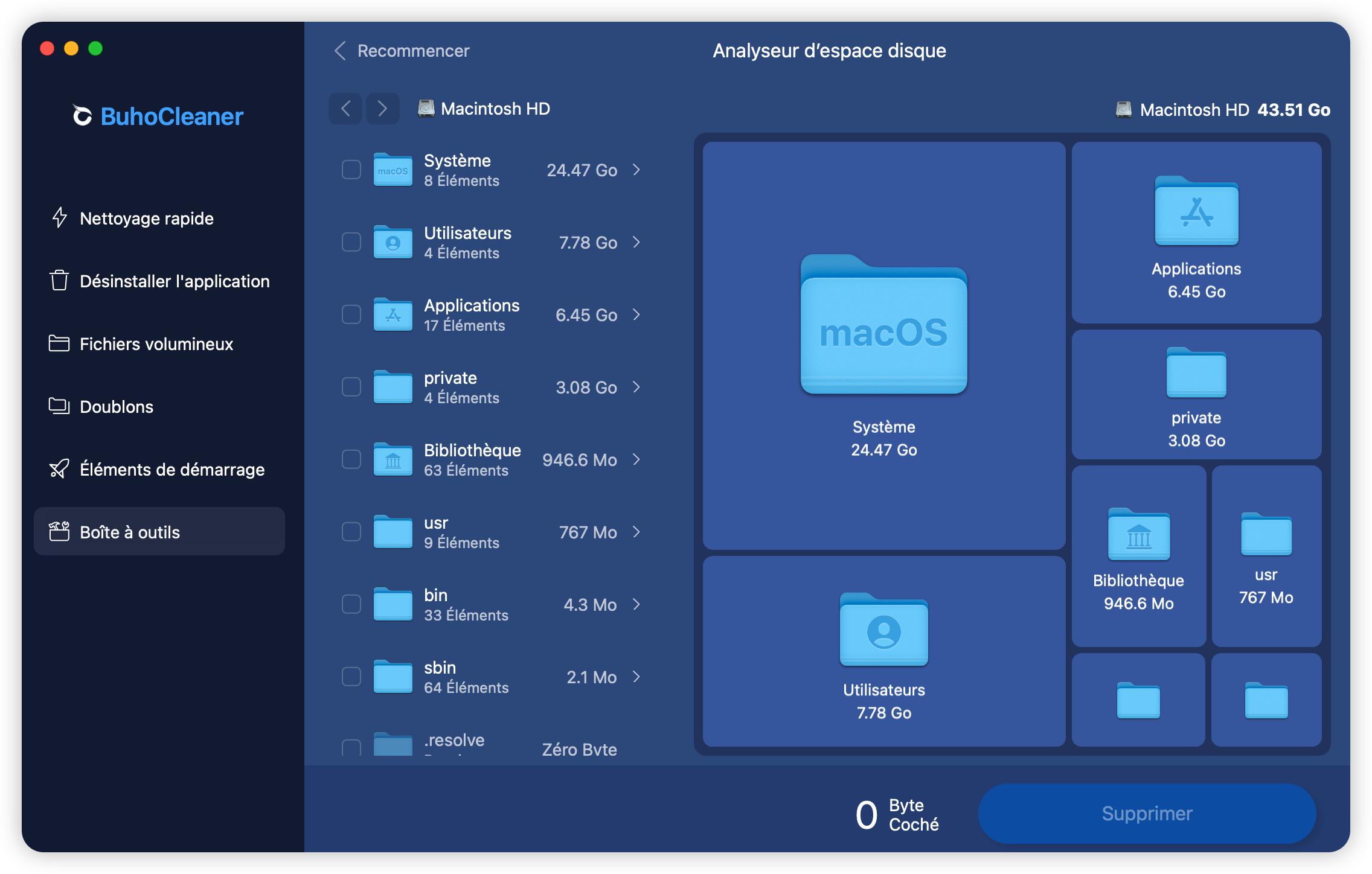
Task: Click the private folder icon in list
Action: [x=393, y=387]
